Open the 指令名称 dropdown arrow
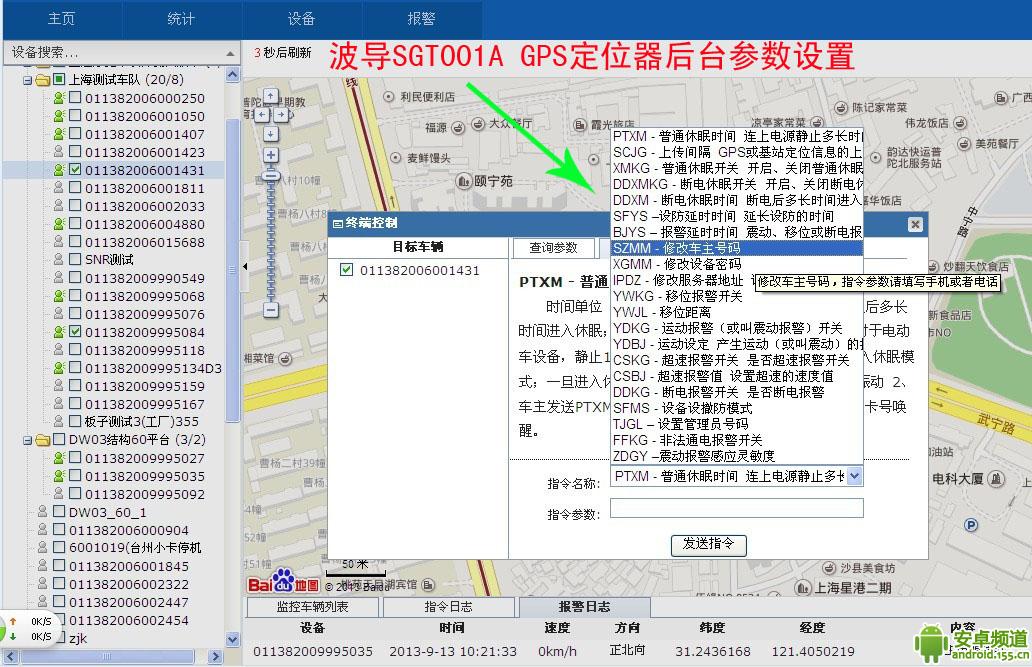The height and width of the screenshot is (667, 1032). click(x=854, y=476)
